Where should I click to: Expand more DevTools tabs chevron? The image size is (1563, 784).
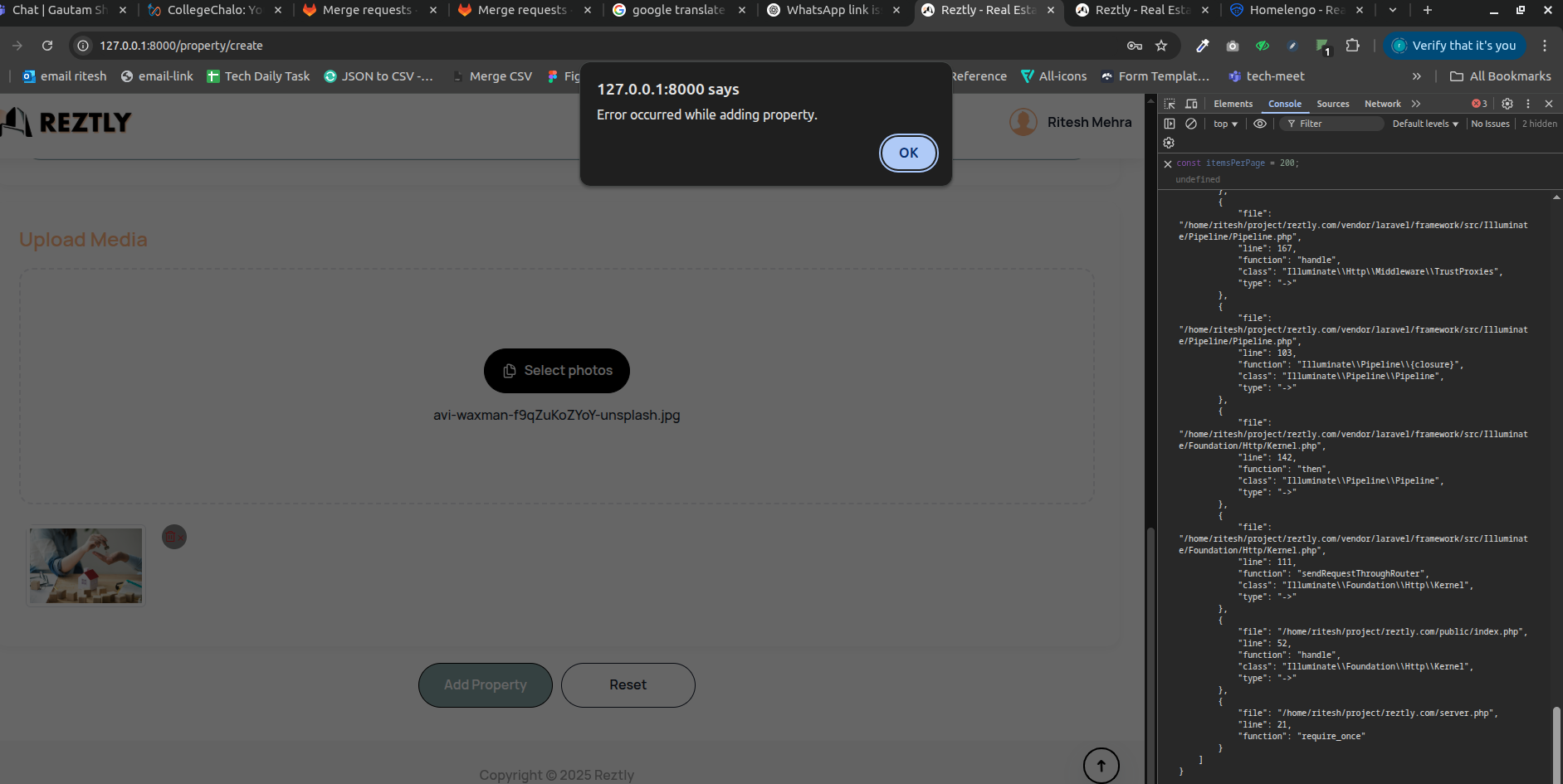[x=1416, y=104]
